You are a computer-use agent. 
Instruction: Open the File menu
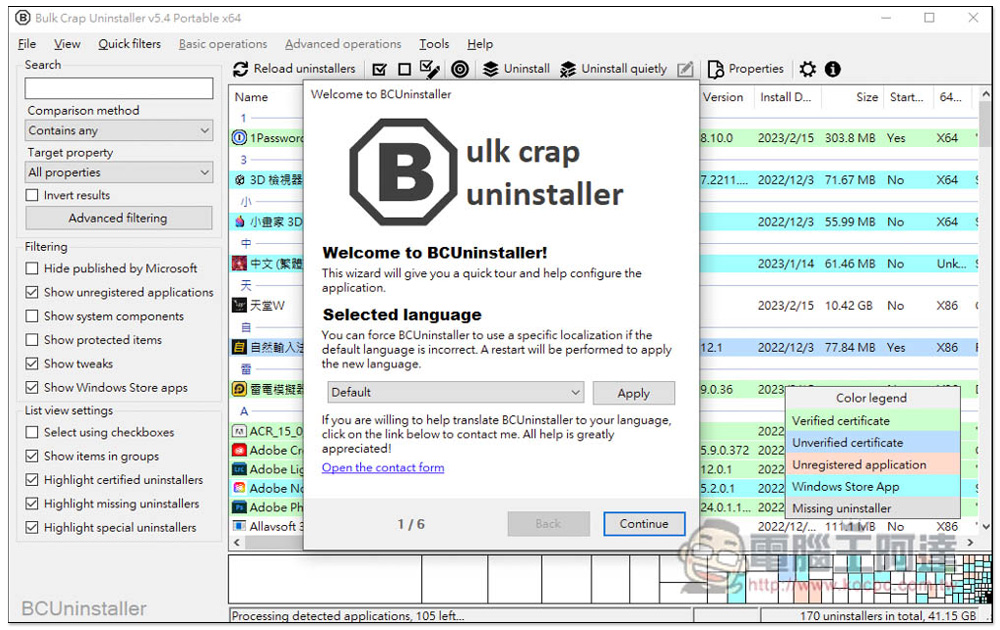[27, 44]
